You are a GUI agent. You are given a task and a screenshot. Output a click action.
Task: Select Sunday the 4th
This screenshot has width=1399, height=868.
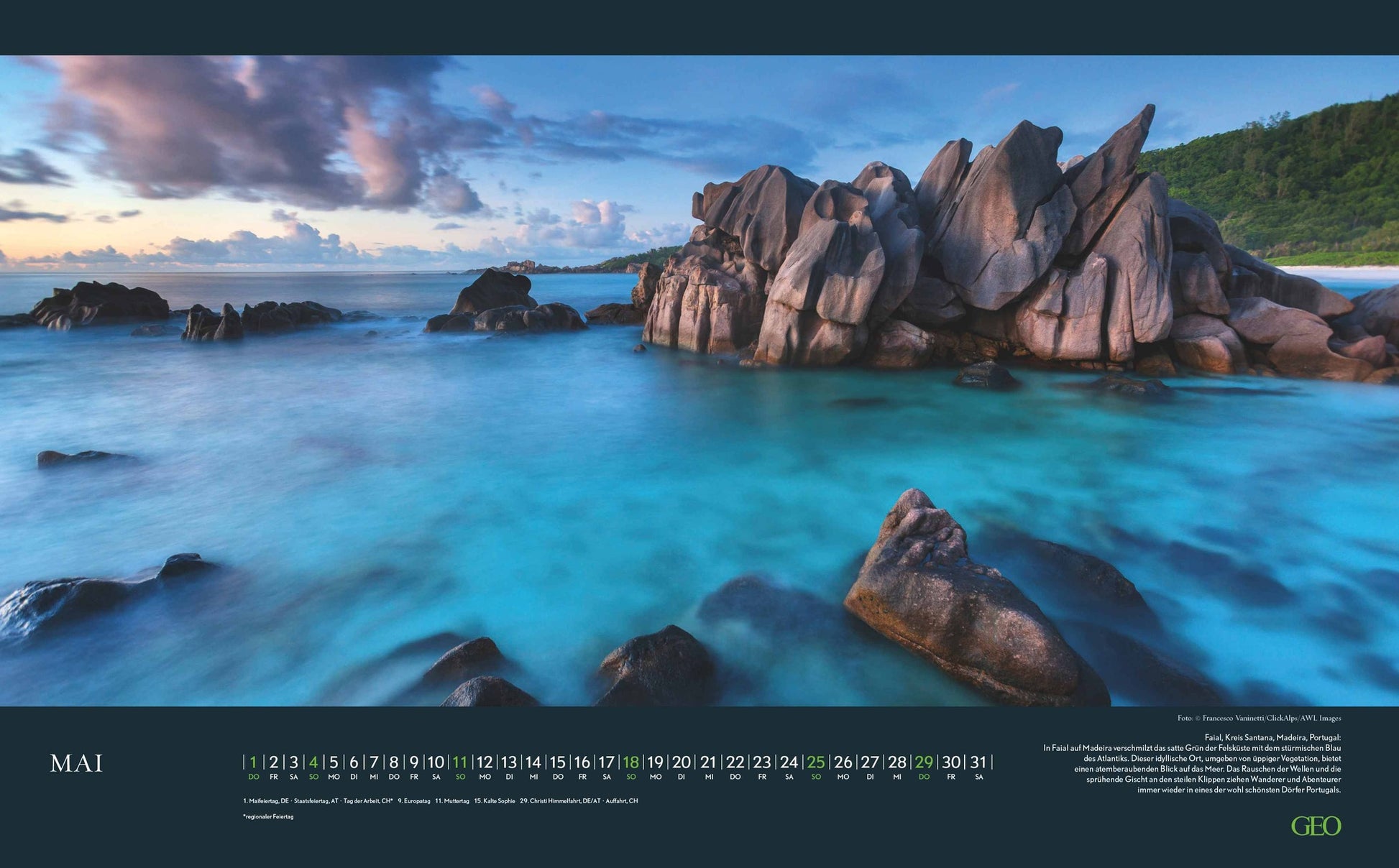click(313, 762)
